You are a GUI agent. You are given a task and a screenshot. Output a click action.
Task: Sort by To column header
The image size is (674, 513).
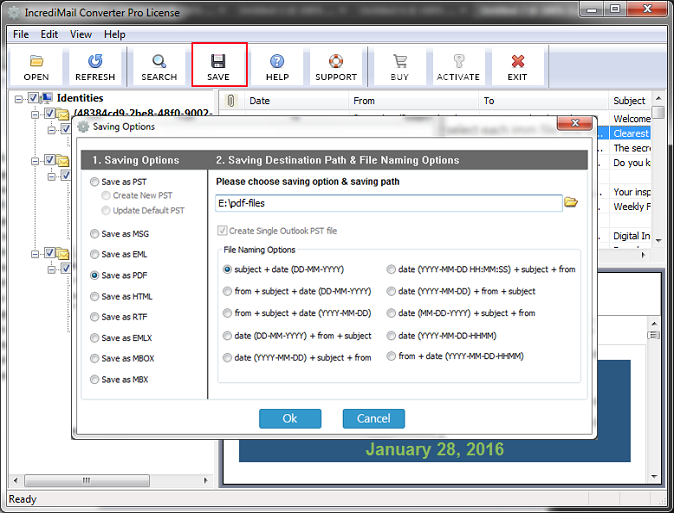(x=544, y=101)
